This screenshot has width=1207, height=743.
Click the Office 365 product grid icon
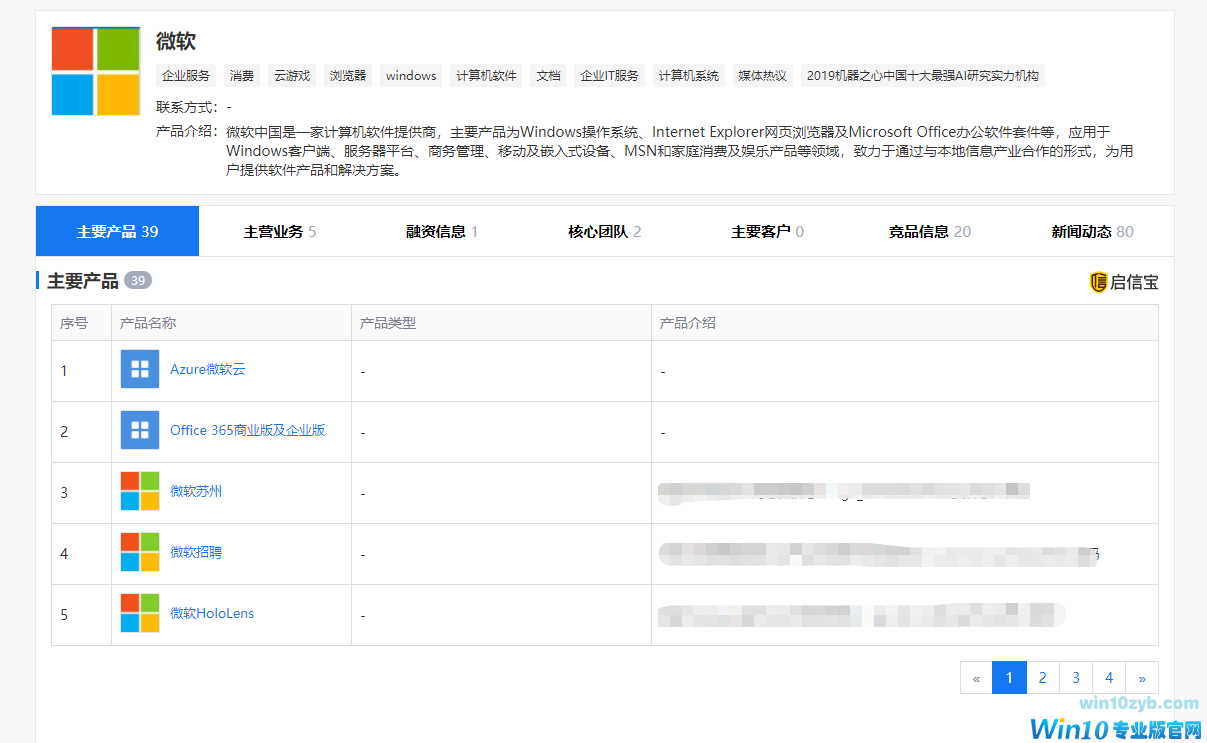coord(140,430)
